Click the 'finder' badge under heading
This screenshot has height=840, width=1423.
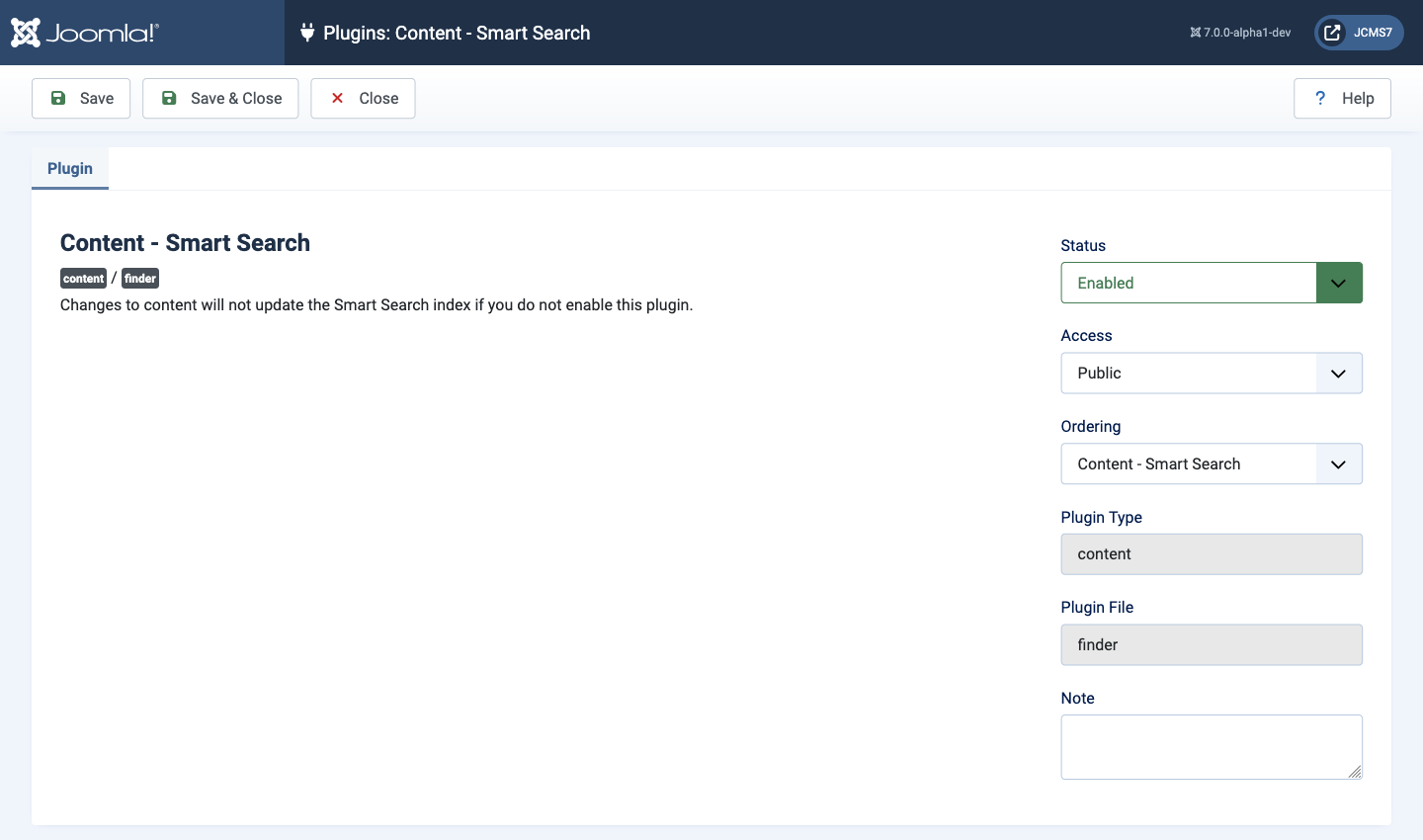tap(140, 279)
